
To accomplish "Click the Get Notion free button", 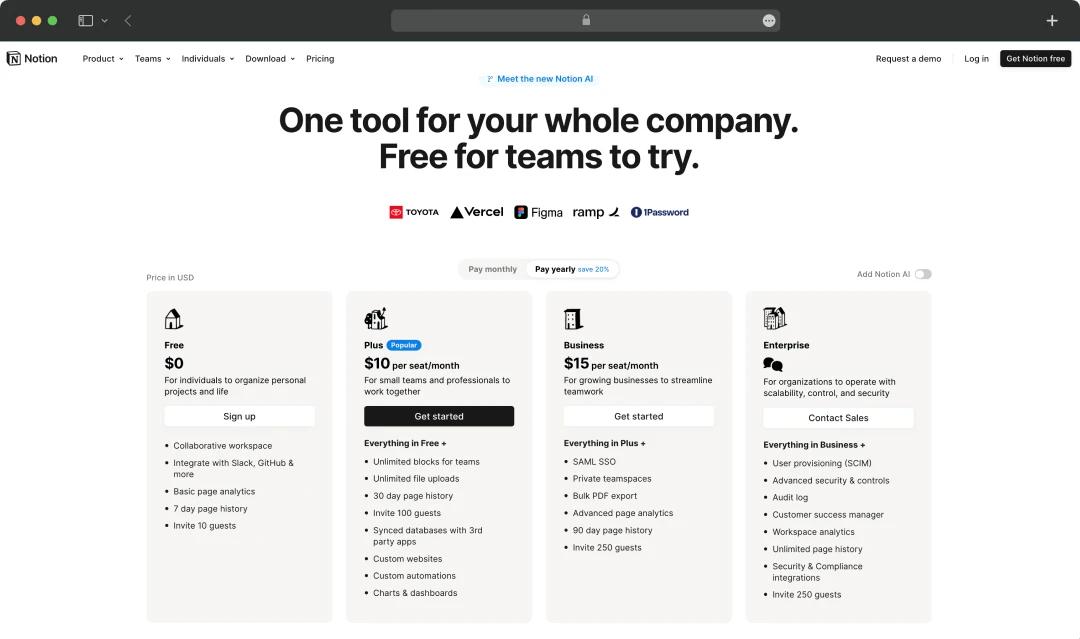I will click(1035, 58).
